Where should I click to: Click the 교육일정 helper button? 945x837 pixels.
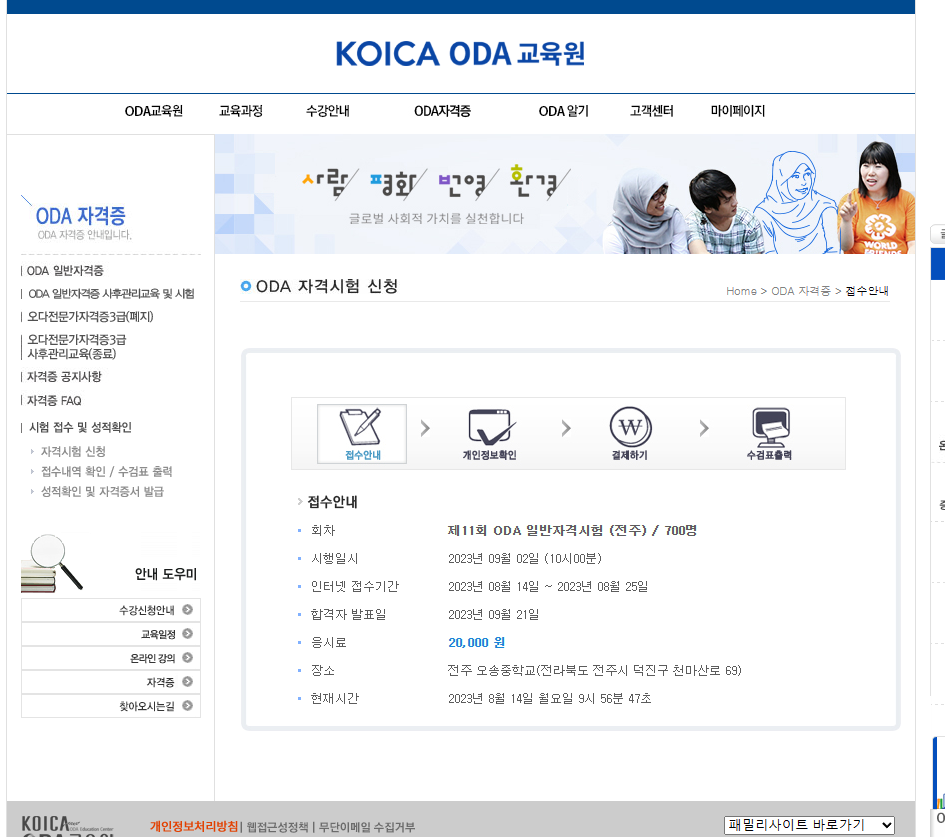(x=111, y=634)
